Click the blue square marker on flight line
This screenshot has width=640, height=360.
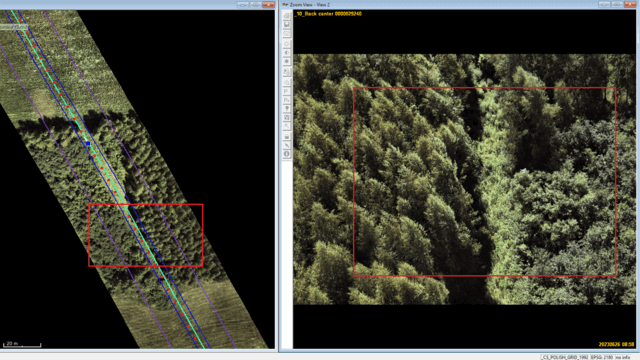[88, 144]
